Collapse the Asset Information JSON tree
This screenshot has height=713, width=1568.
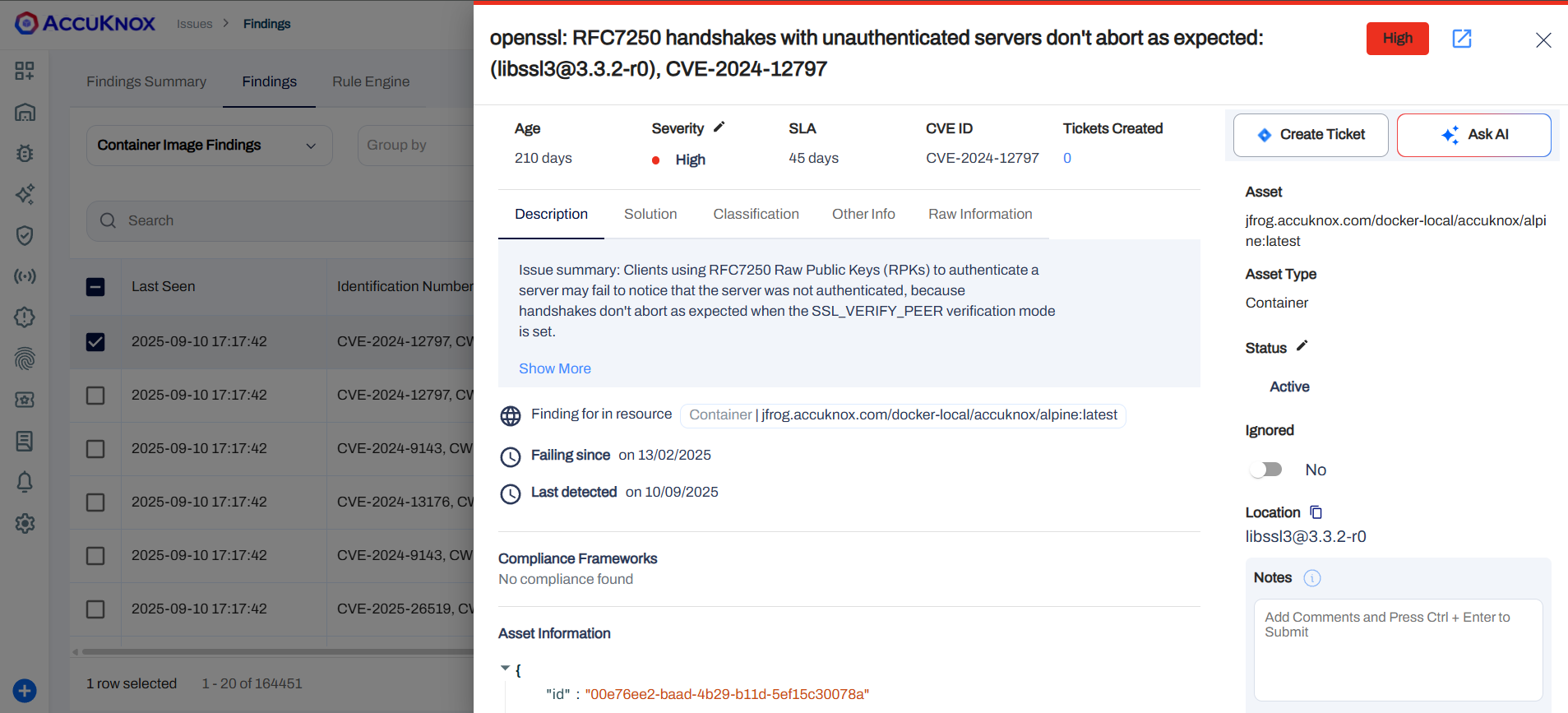click(x=505, y=669)
